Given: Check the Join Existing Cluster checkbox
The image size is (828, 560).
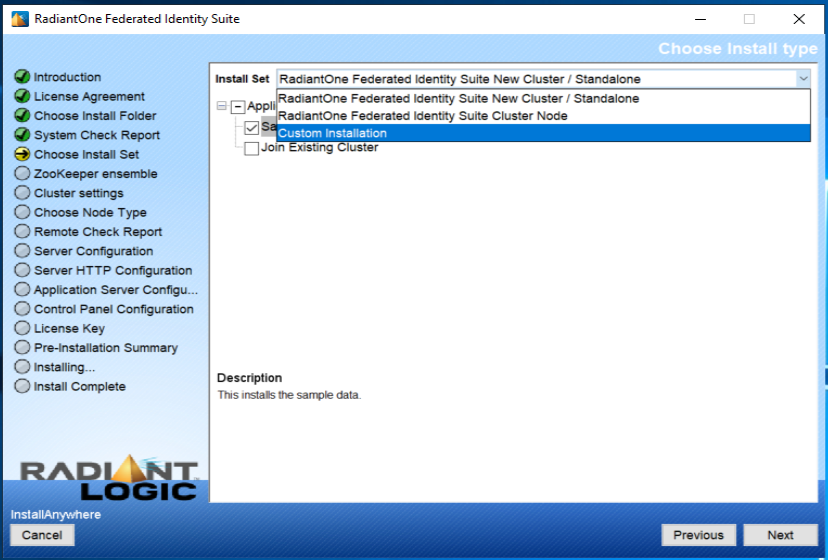Looking at the screenshot, I should pos(252,148).
